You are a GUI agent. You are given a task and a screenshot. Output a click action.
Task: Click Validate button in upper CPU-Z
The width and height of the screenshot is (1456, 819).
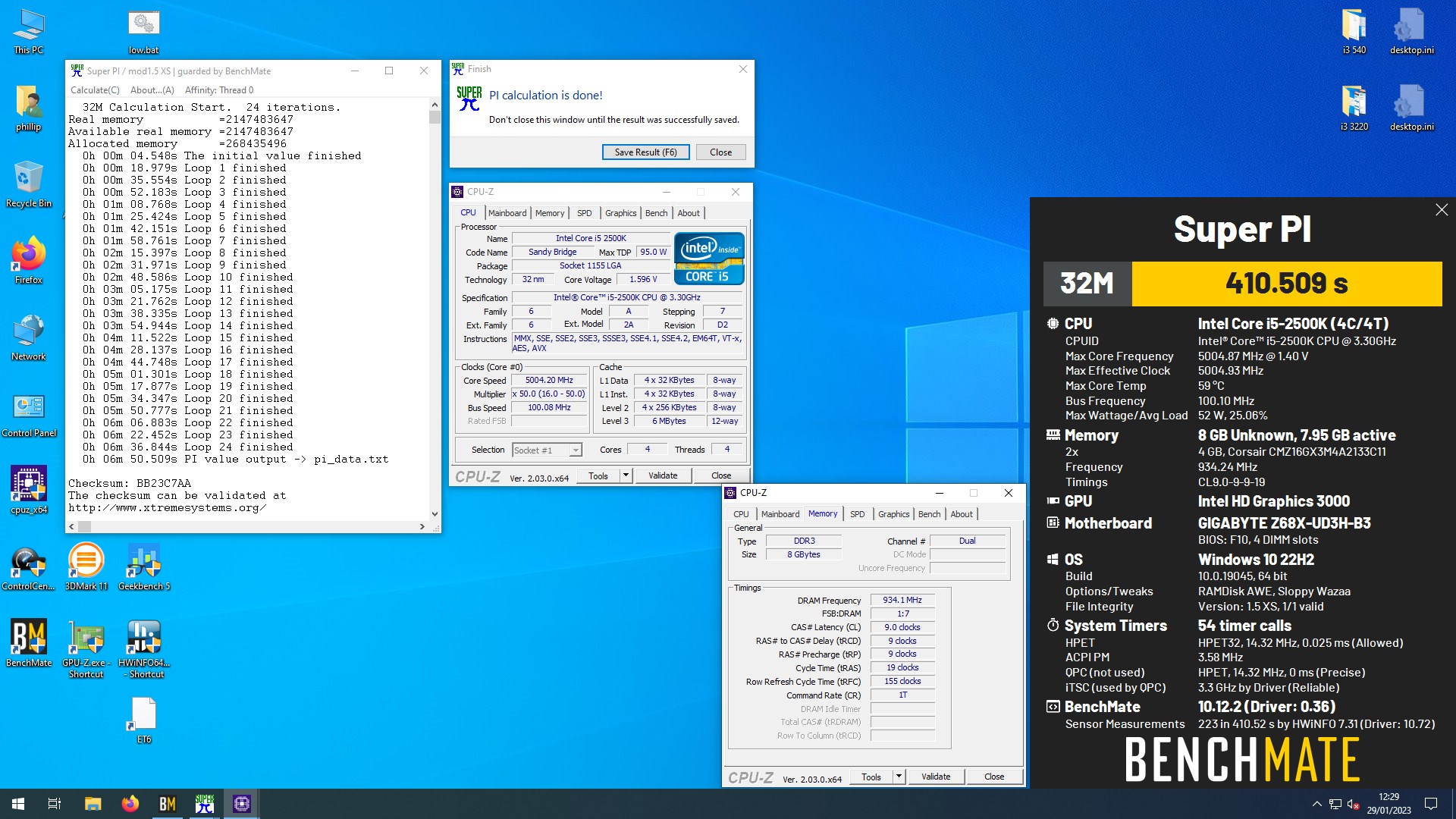click(663, 475)
